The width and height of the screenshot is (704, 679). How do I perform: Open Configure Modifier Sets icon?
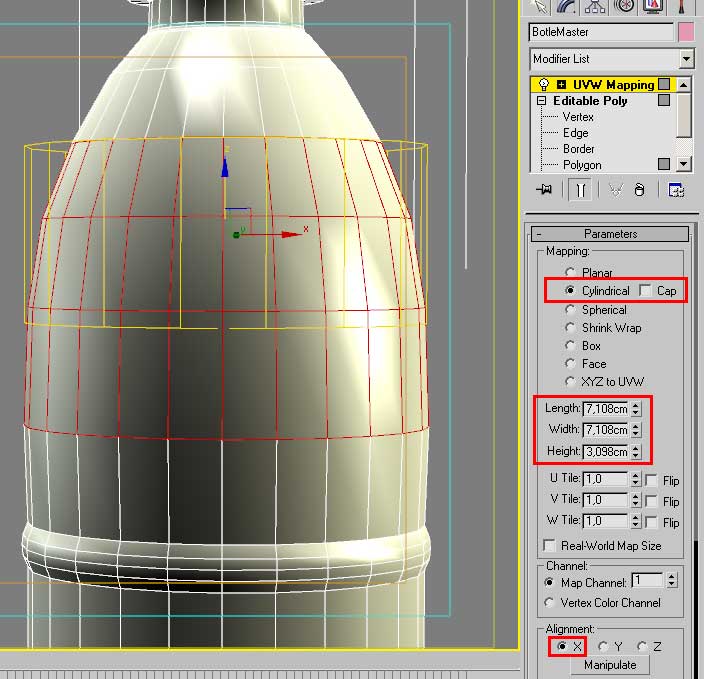pos(676,189)
